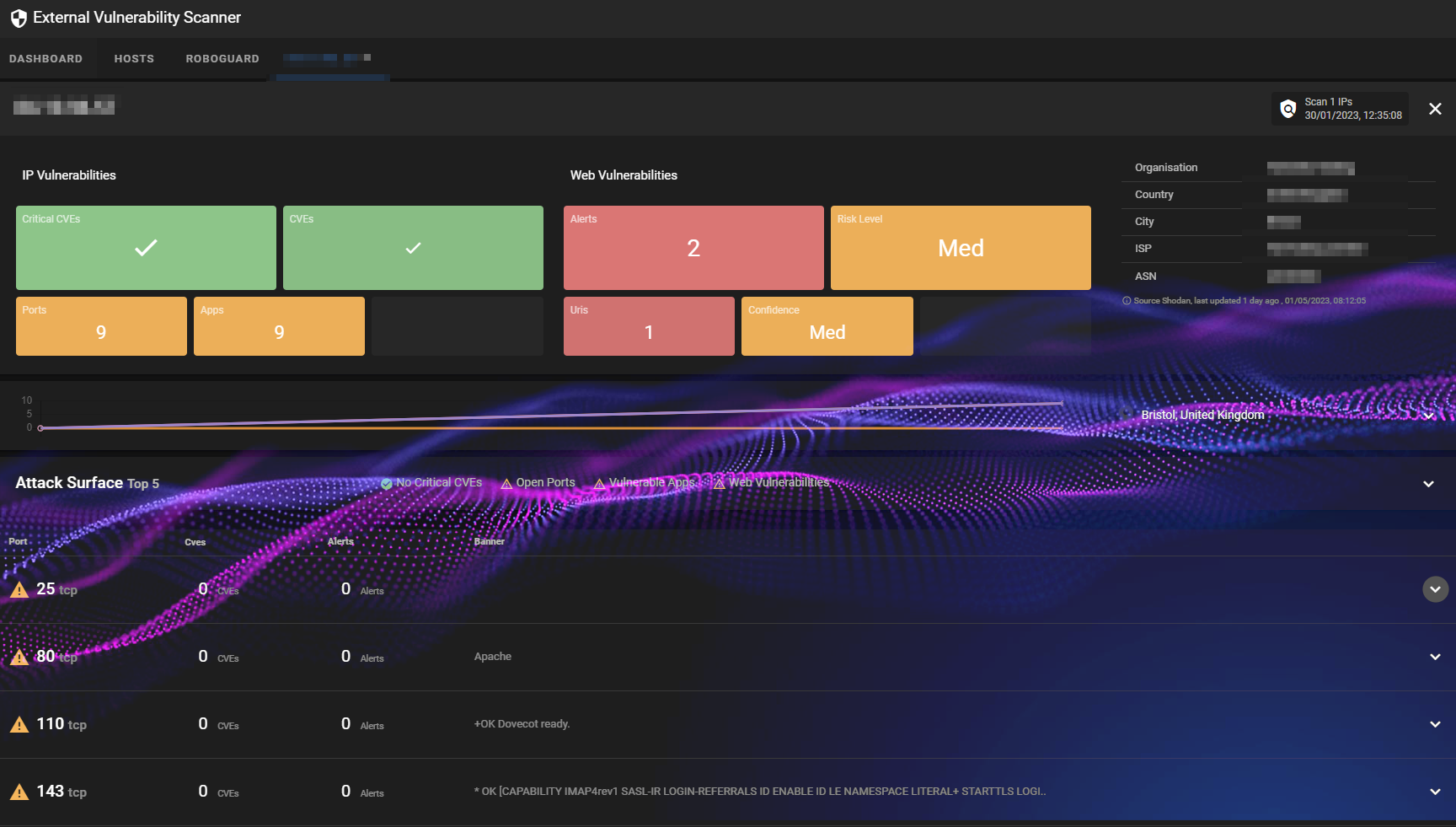The width and height of the screenshot is (1456, 827).
Task: Click the warning triangle for port 80
Action: 19,658
